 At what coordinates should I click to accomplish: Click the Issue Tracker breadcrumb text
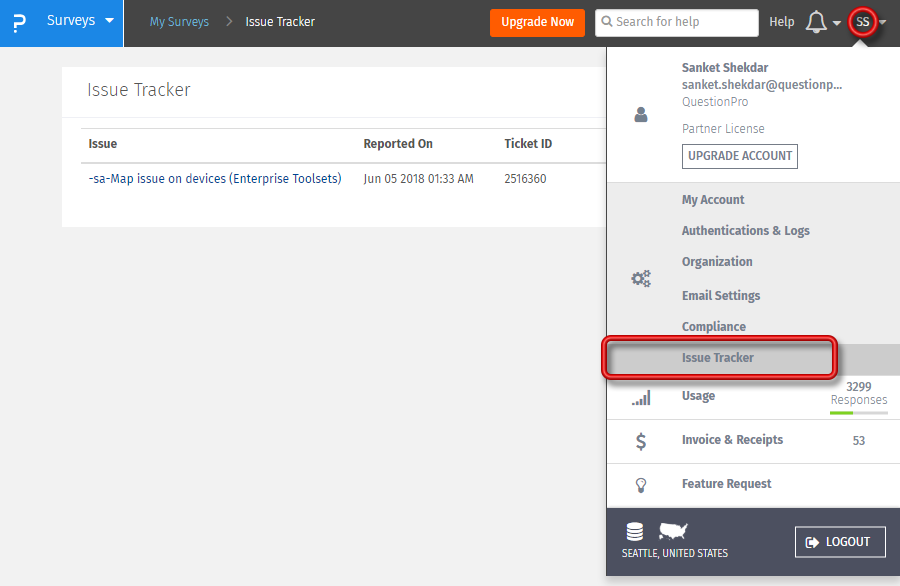[280, 22]
